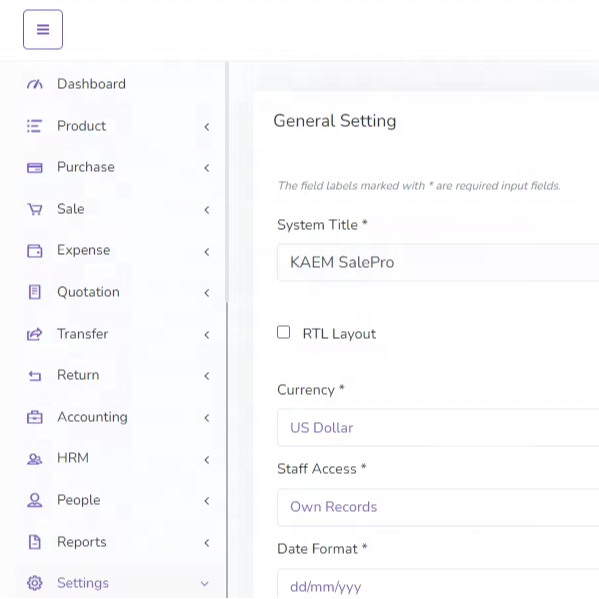
Task: Click the Settings gear icon
Action: click(35, 583)
